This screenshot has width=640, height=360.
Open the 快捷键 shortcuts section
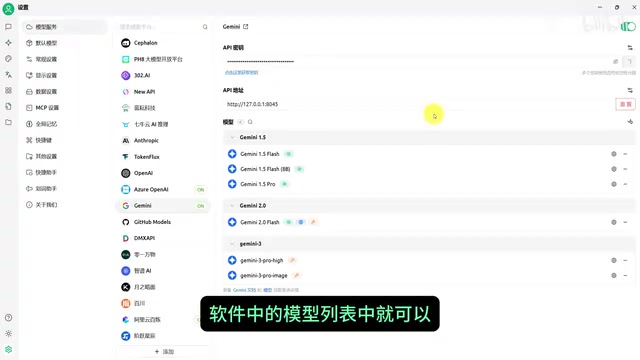coord(64,140)
